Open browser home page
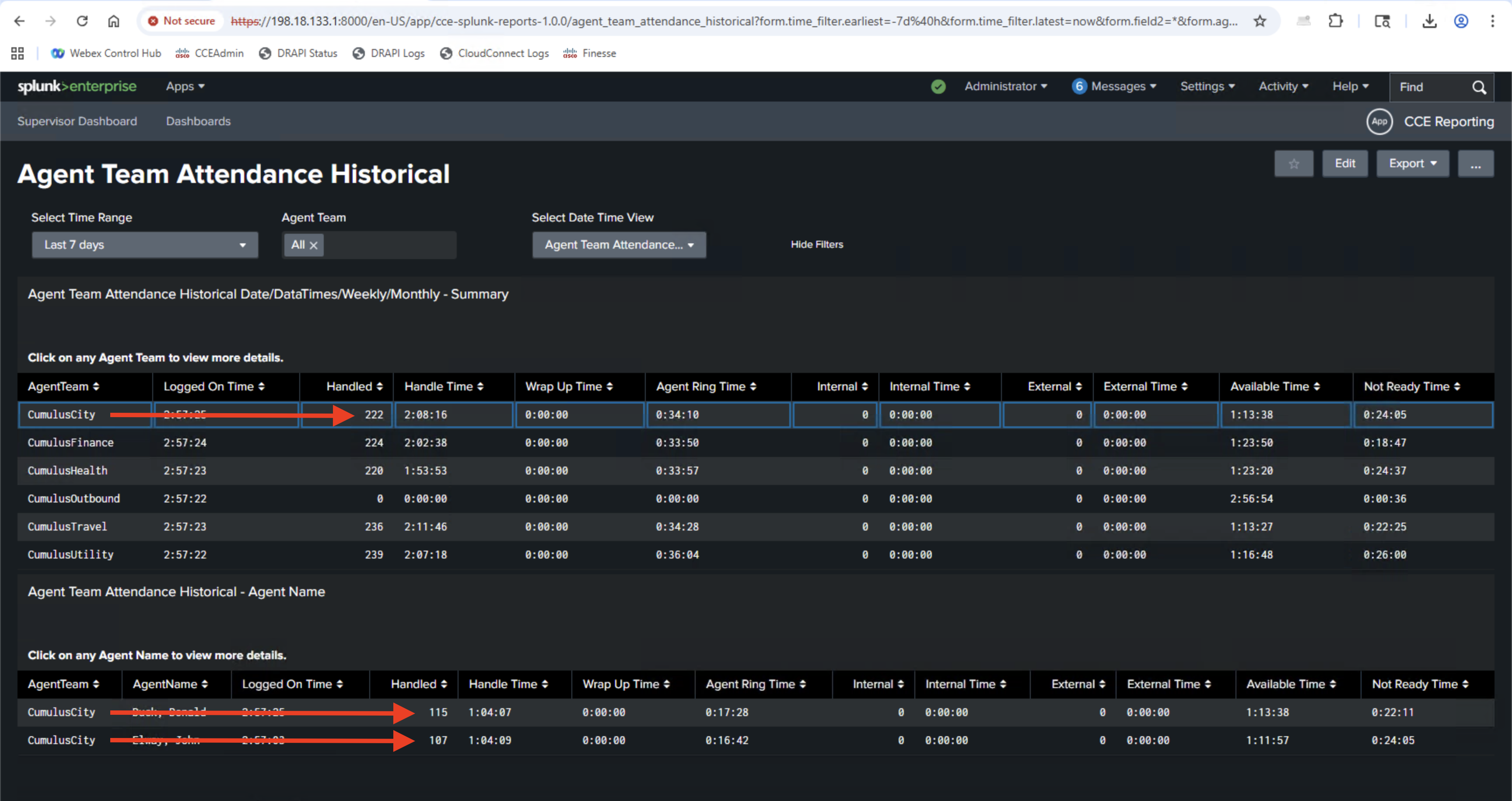 (x=113, y=21)
